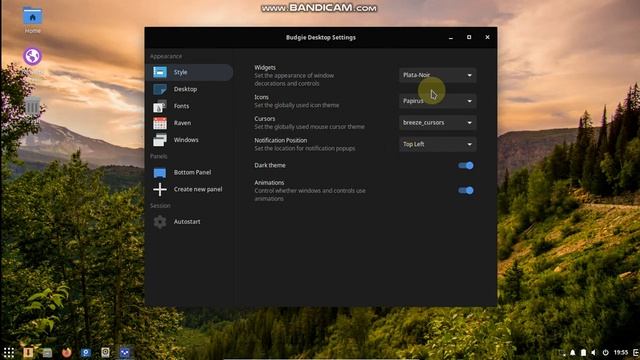Close the Budgie Desktop Settings window
The width and height of the screenshot is (640, 360).
coord(487,37)
